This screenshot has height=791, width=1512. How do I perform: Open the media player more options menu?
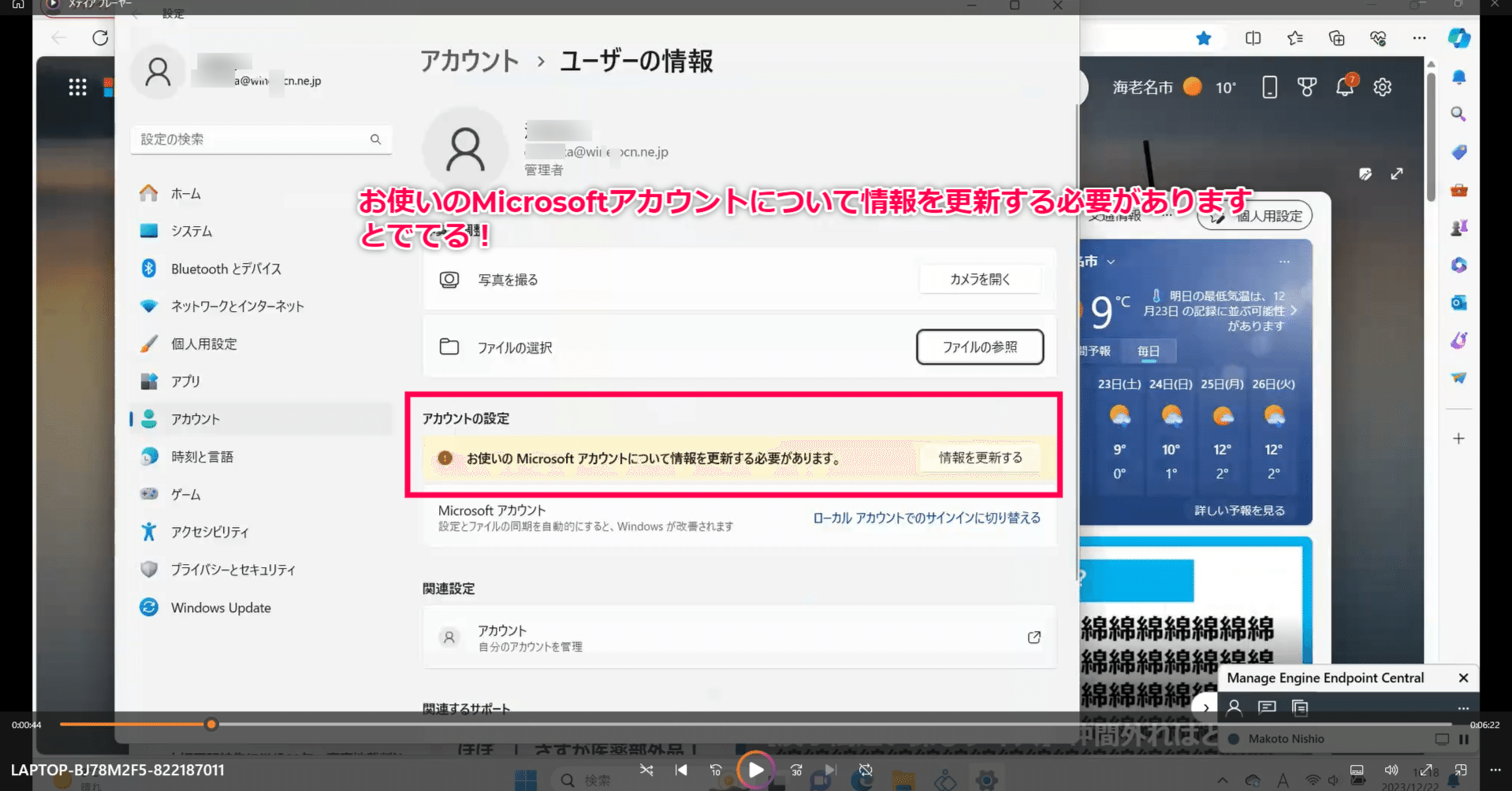(1495, 770)
